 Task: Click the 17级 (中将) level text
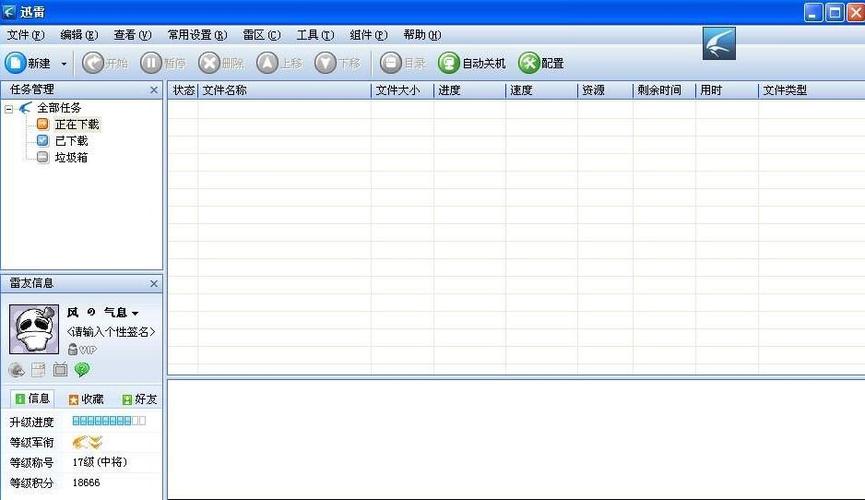pos(100,462)
